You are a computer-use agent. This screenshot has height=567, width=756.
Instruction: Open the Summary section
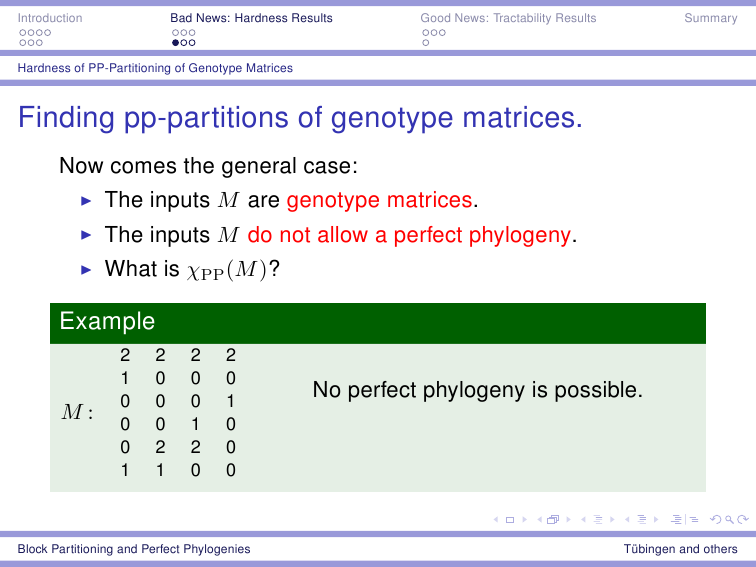[711, 18]
